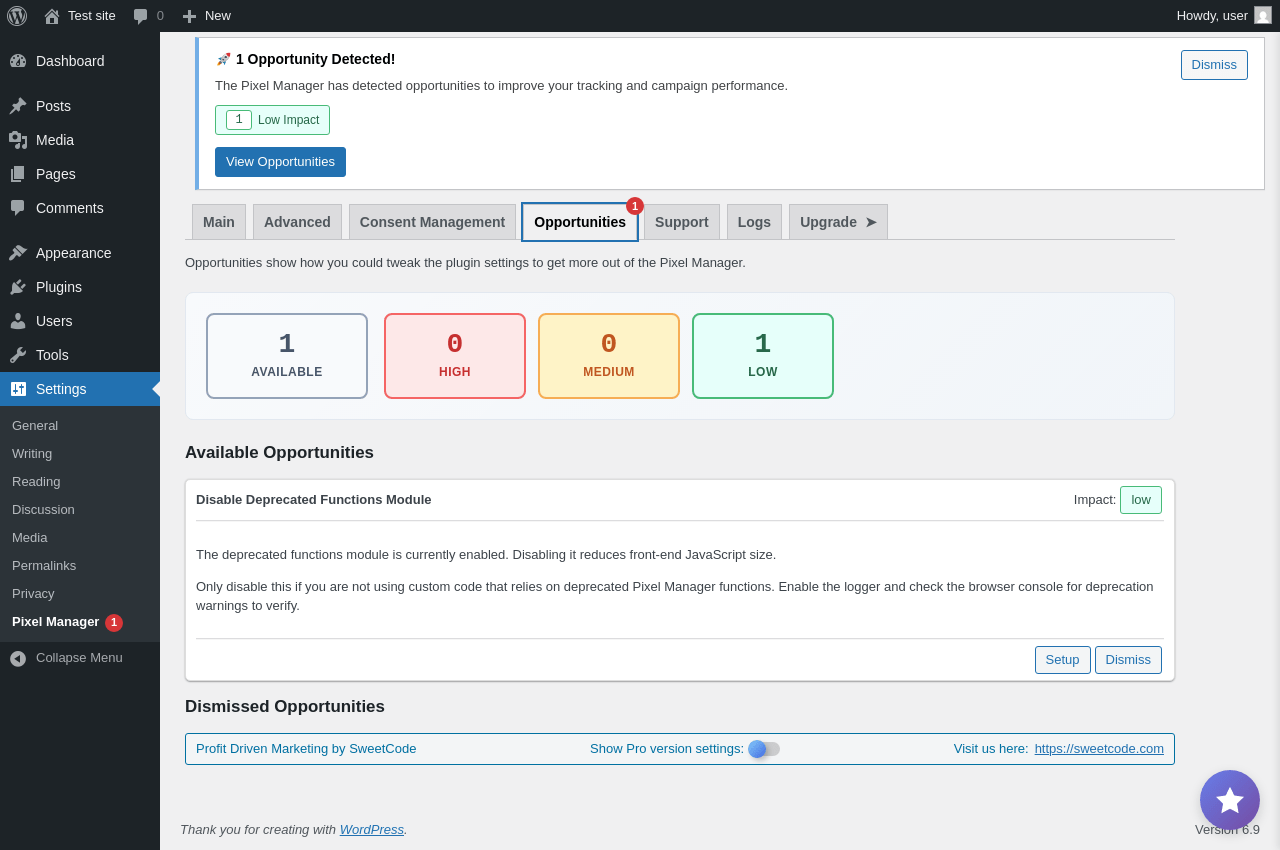Select the Upgrade tab with arrow

click(x=838, y=222)
